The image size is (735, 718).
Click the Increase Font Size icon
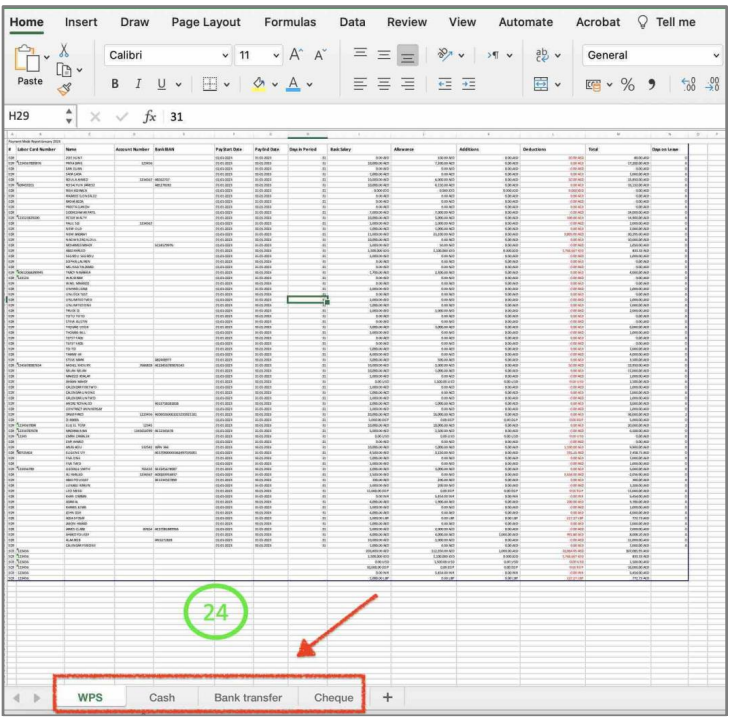297,55
